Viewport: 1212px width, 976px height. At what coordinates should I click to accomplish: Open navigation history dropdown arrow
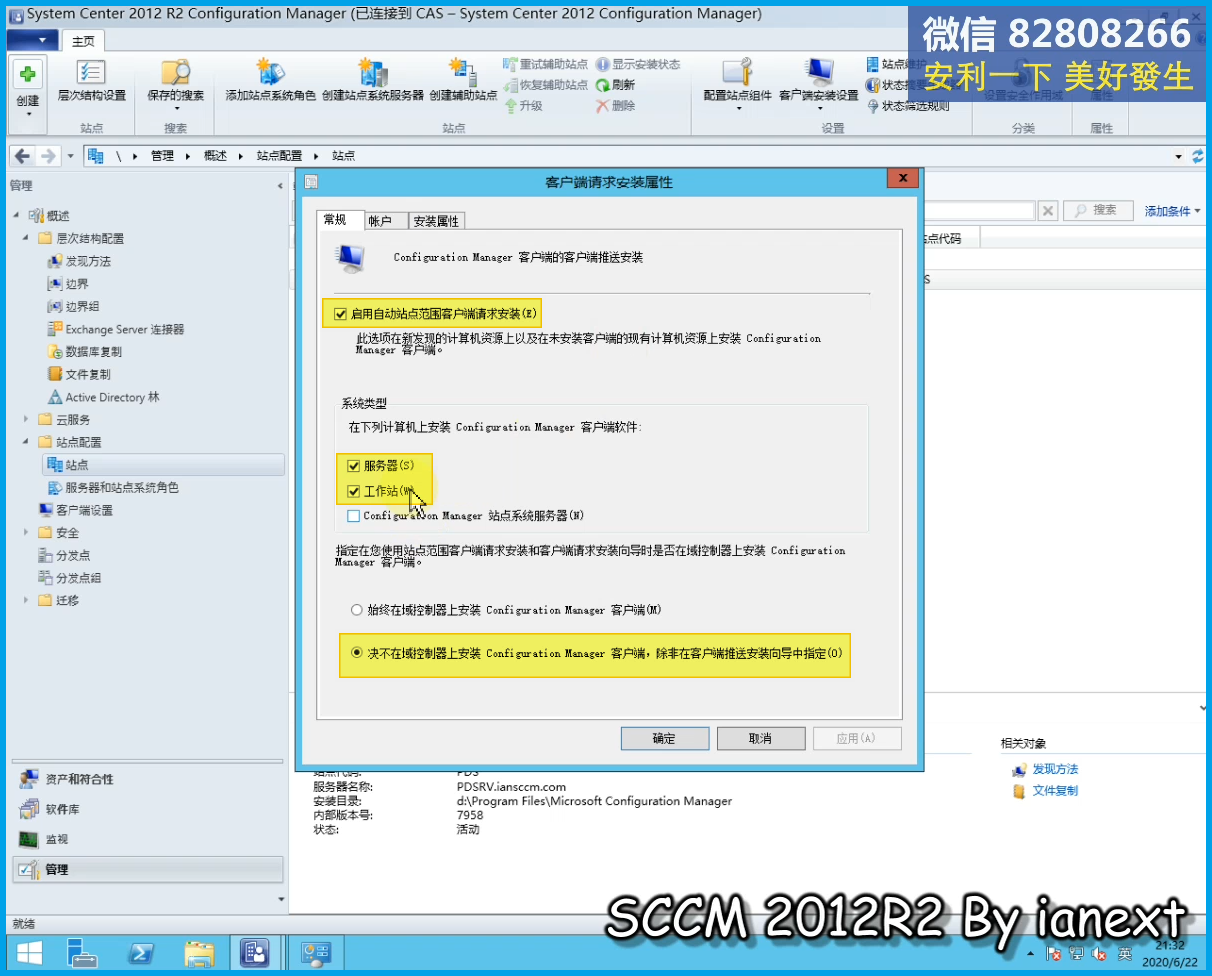click(x=71, y=156)
